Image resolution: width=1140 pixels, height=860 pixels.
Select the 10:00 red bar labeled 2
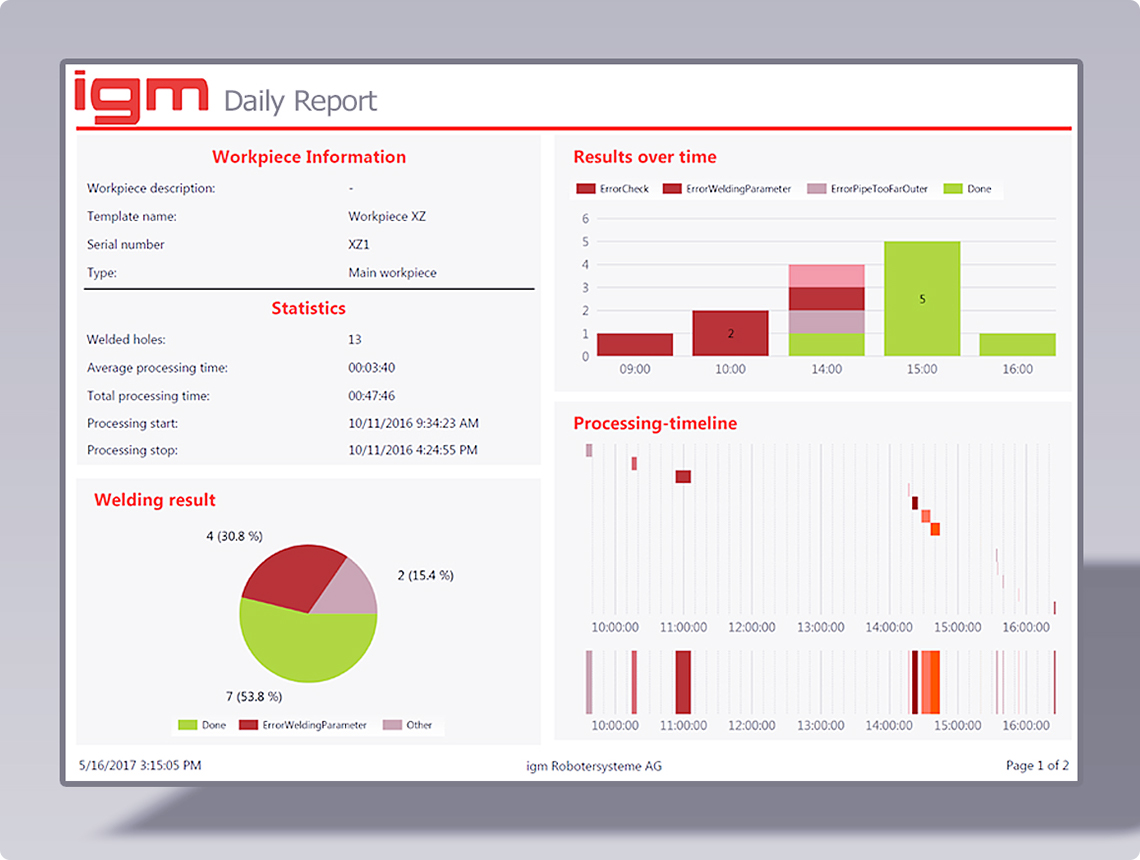pyautogui.click(x=730, y=333)
